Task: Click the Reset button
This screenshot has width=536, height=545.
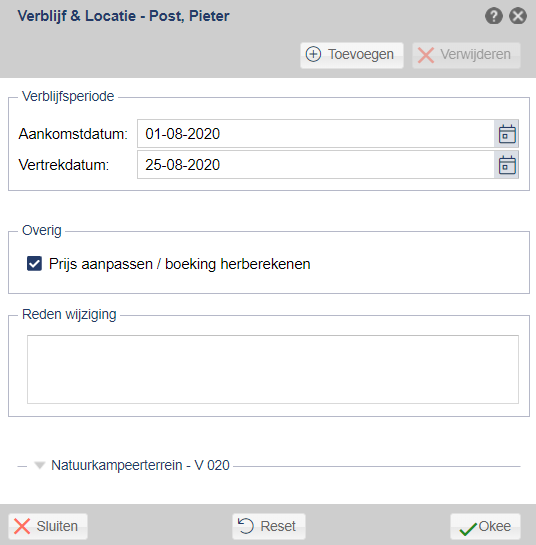Action: tap(269, 526)
